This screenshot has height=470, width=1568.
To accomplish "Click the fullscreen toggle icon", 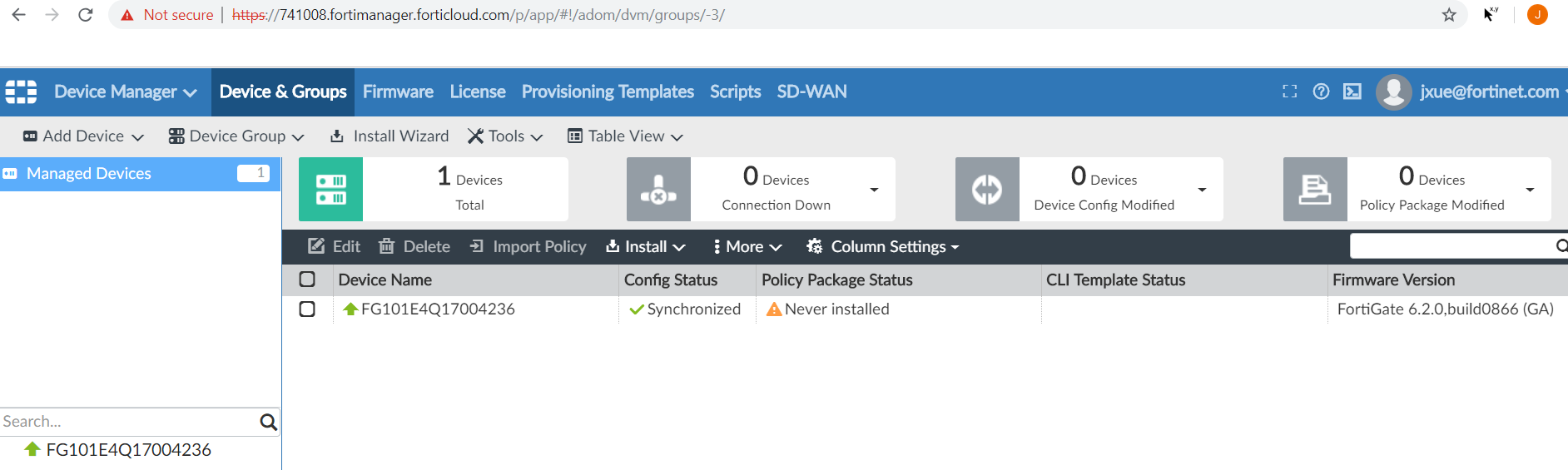I will click(1289, 92).
